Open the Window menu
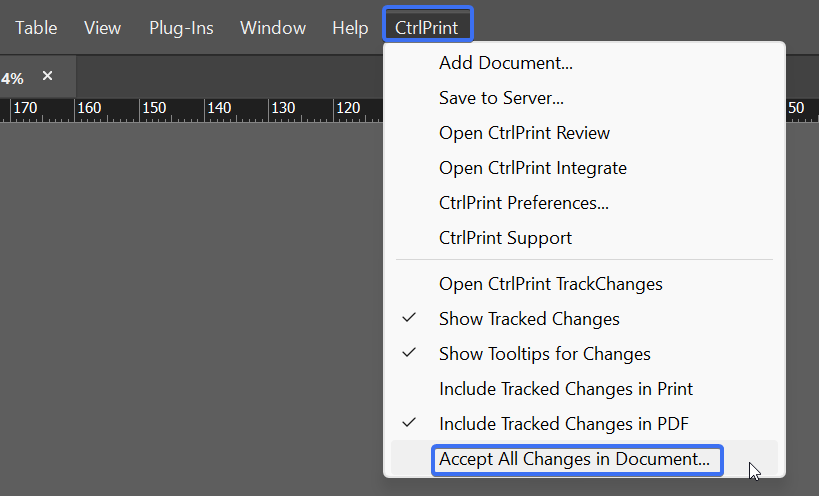The width and height of the screenshot is (819, 496). coord(273,28)
